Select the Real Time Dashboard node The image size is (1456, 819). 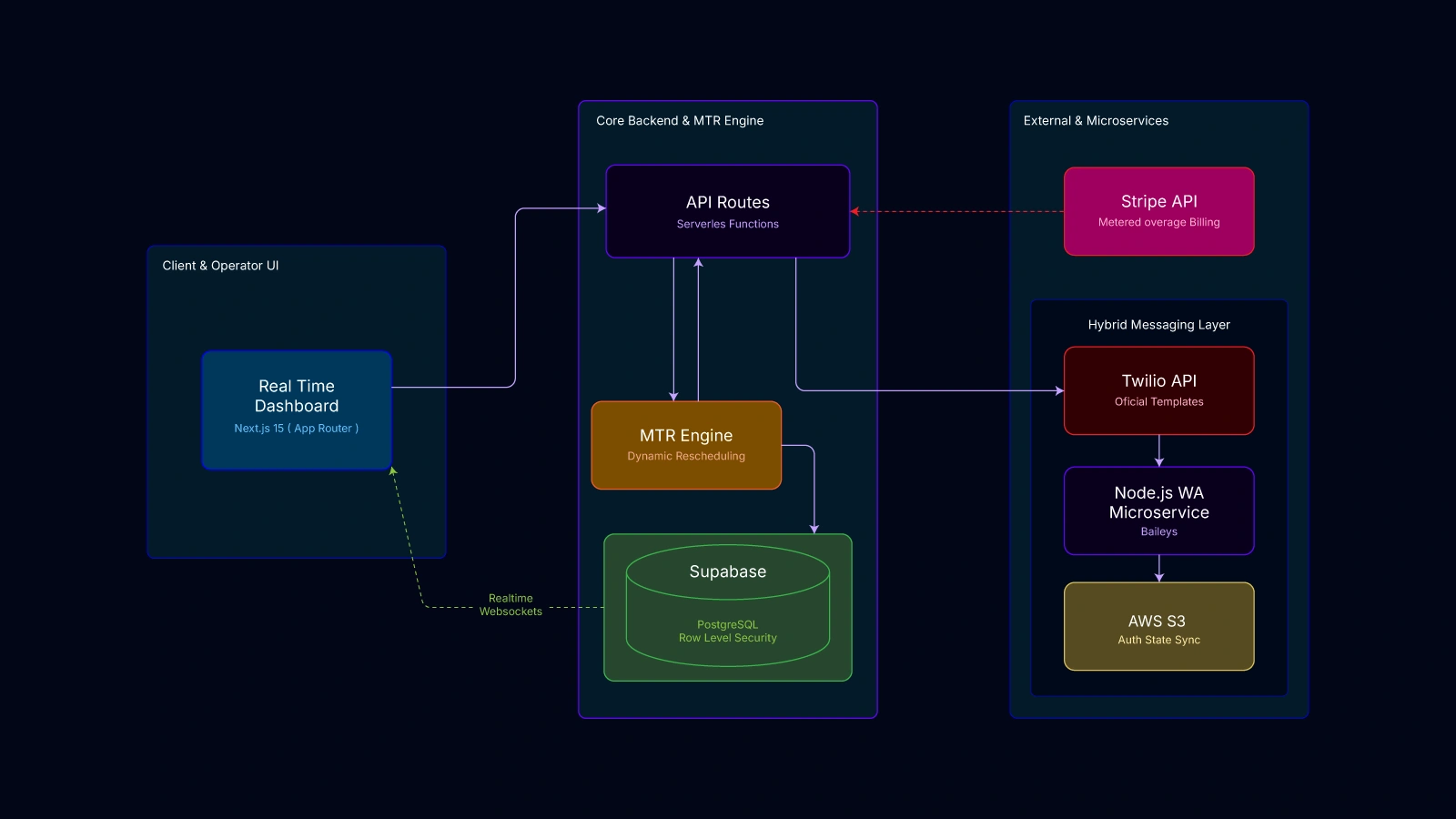(x=297, y=410)
